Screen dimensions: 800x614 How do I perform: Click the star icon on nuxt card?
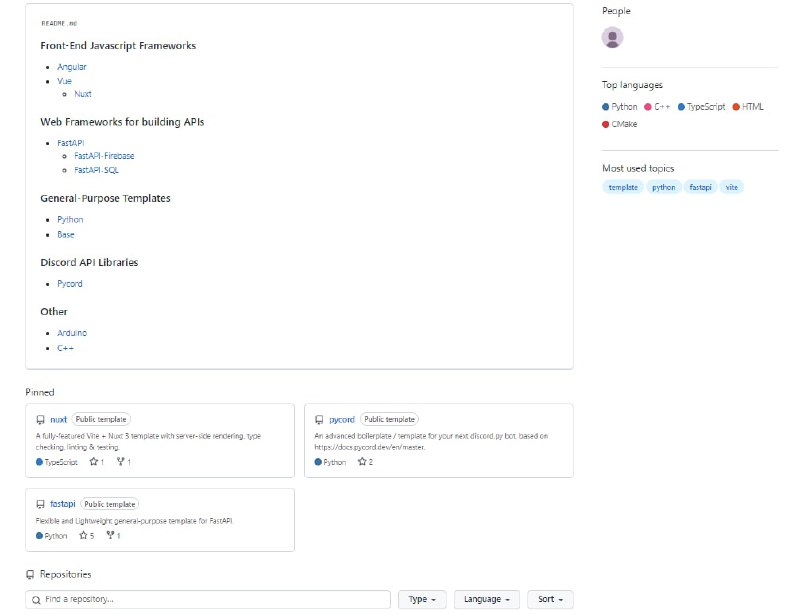[x=93, y=461]
